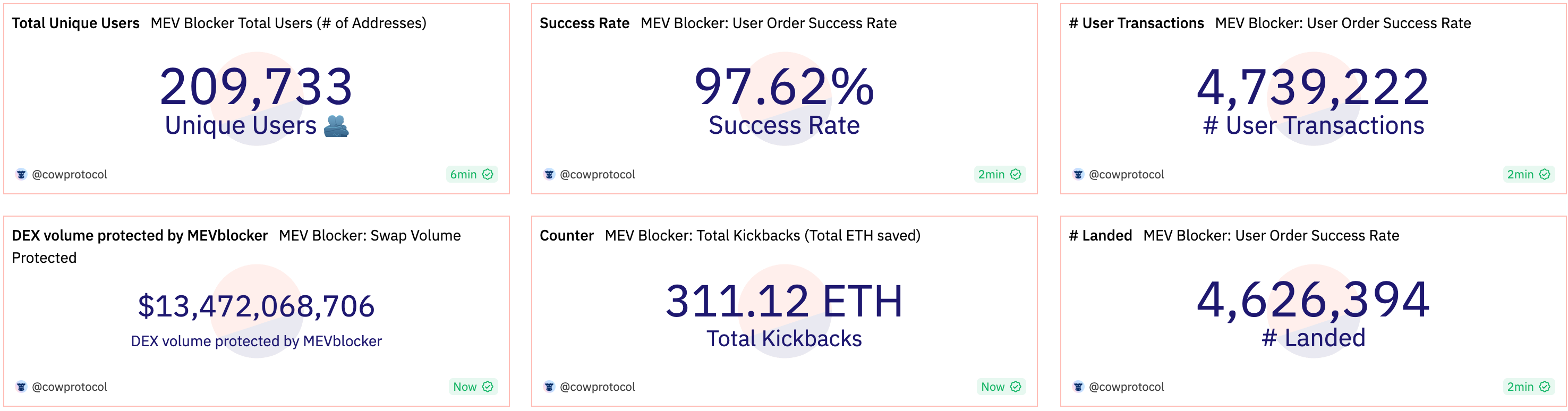The image size is (1568, 411).
Task: Click the 4,739,222 User Transactions value
Action: pos(1313,87)
